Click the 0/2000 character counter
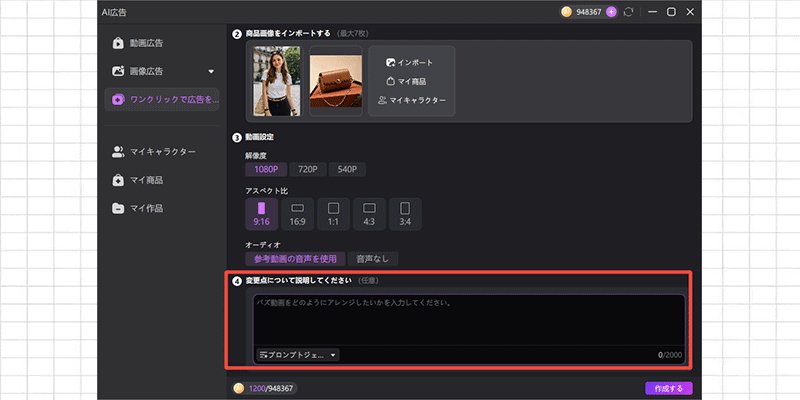800x400 pixels. pos(669,355)
